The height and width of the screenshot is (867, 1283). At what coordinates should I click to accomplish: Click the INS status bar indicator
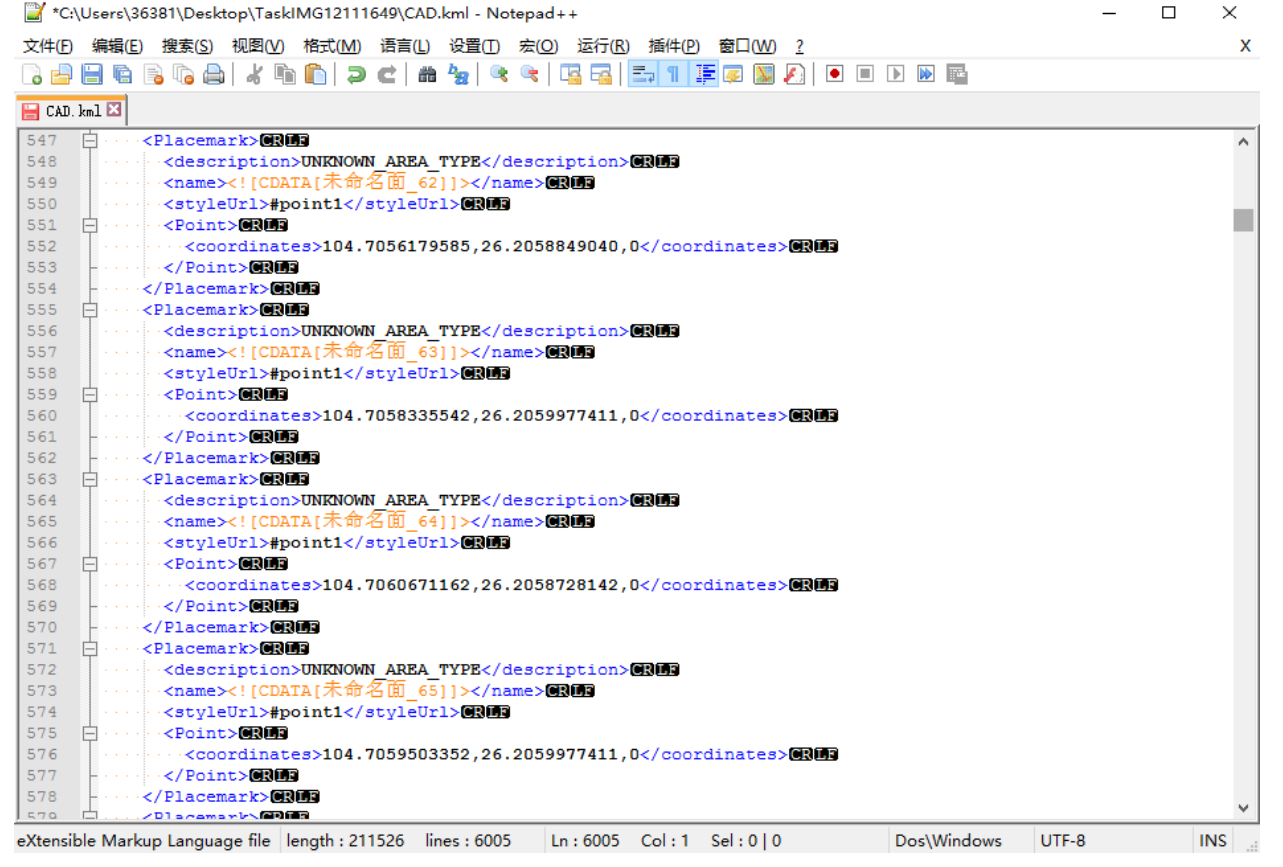(x=1212, y=841)
